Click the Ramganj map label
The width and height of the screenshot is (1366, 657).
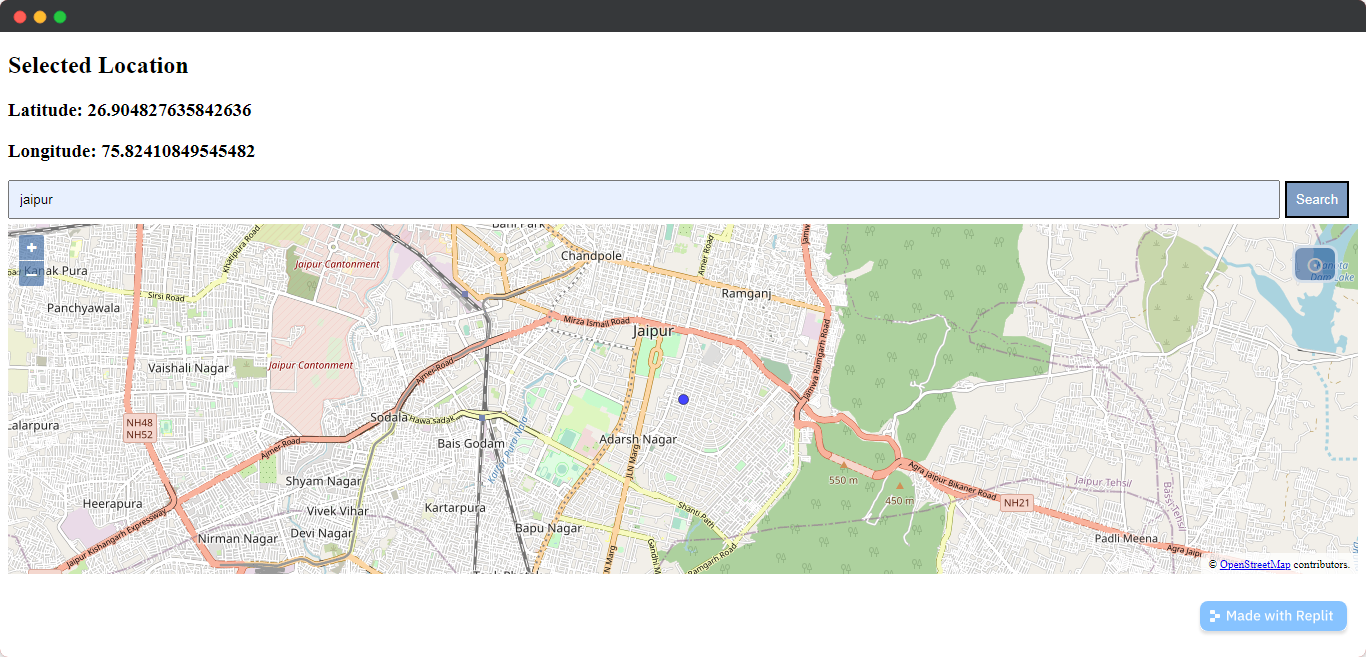[747, 294]
